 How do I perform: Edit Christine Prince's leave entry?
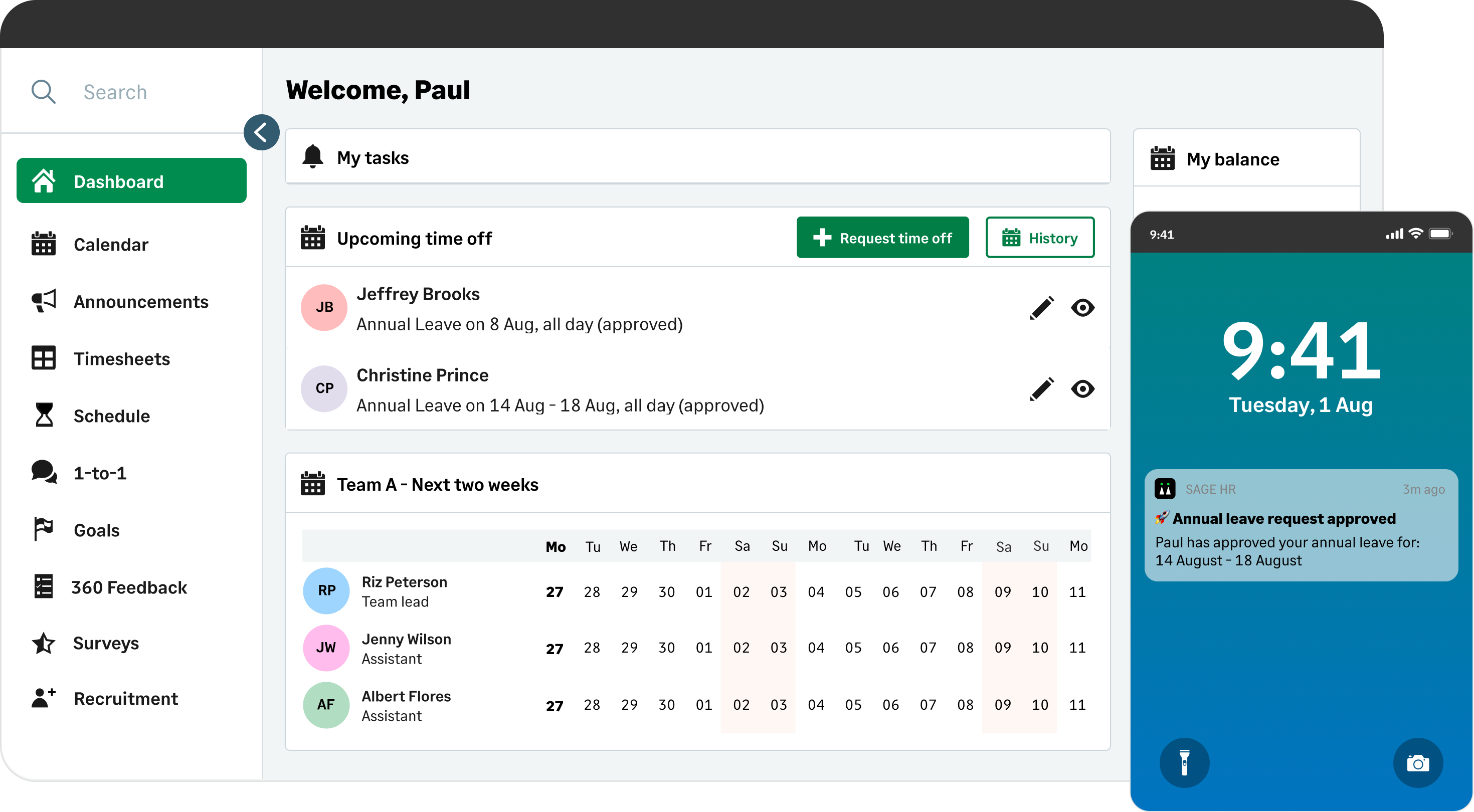(1041, 389)
